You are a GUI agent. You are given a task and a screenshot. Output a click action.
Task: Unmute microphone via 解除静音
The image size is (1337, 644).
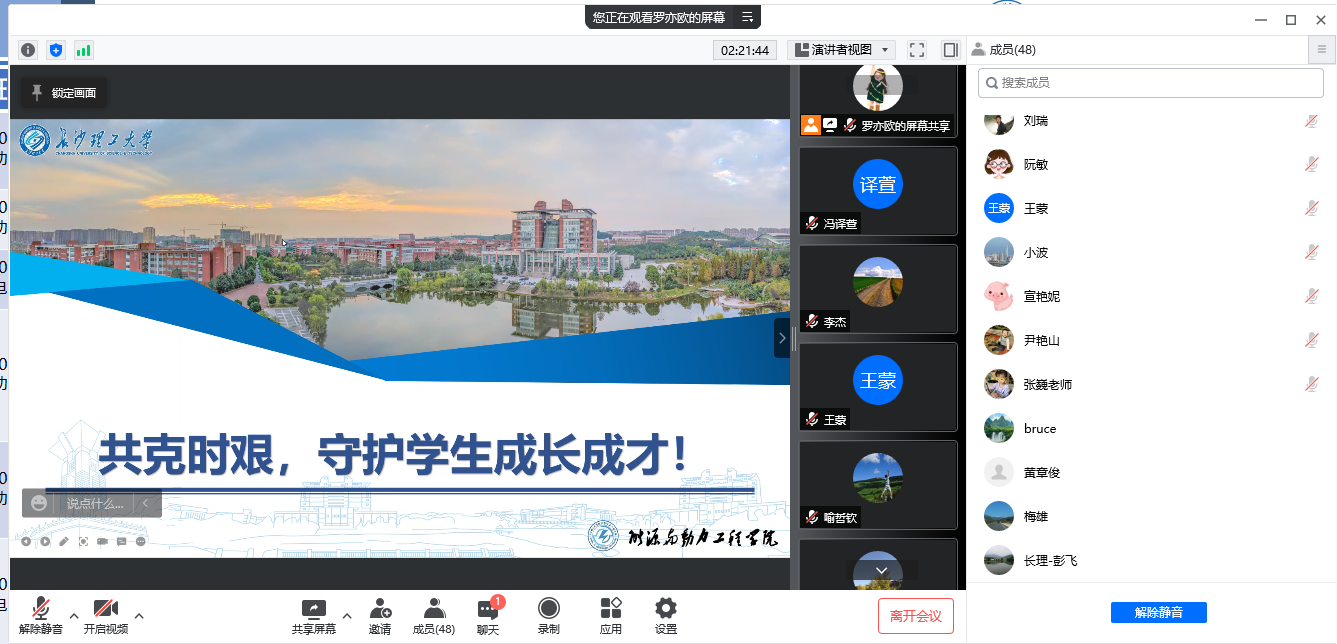click(x=41, y=616)
